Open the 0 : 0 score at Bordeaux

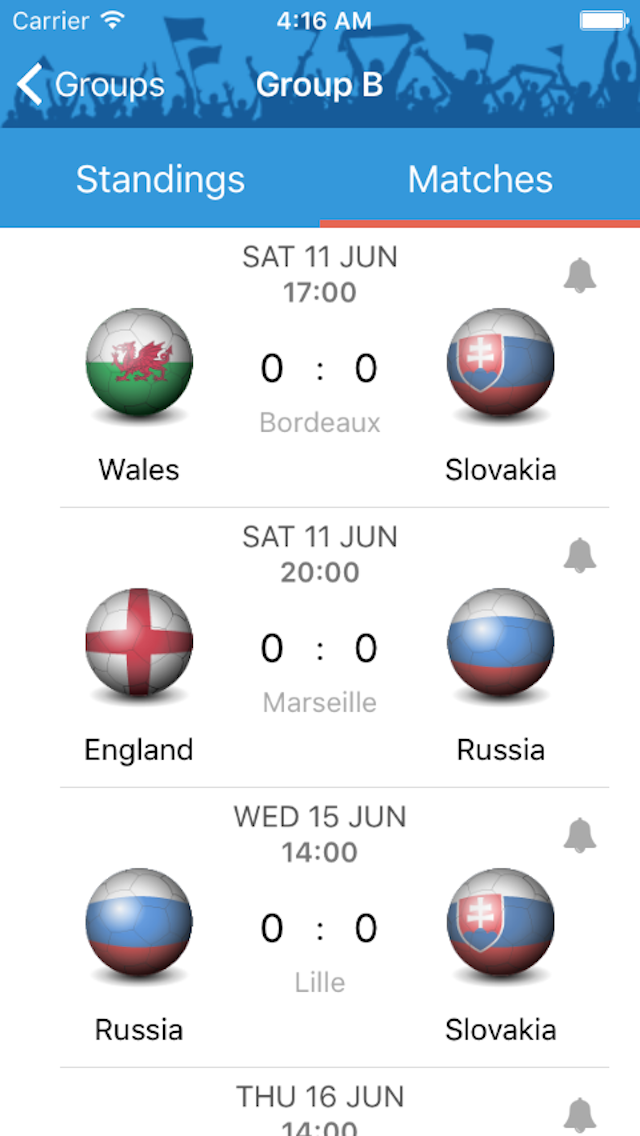pos(319,369)
